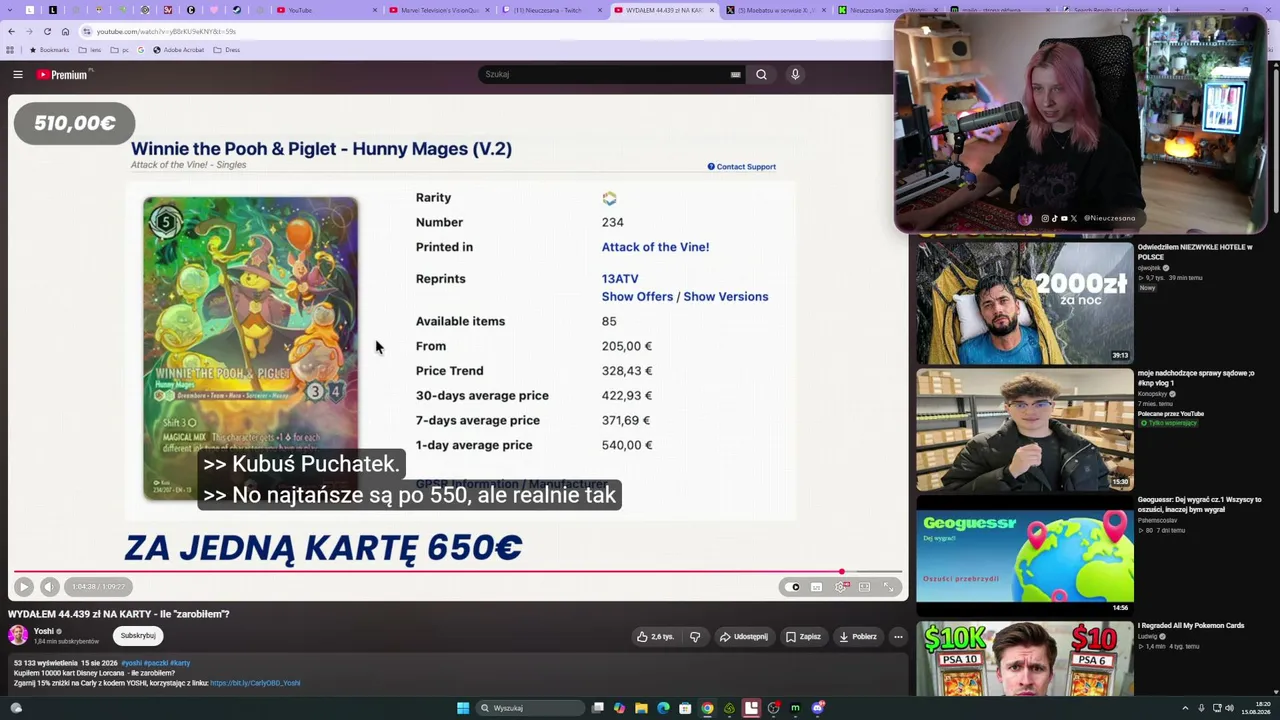Mute the video with speaker icon
Screen dimensions: 1280x720
49,587
